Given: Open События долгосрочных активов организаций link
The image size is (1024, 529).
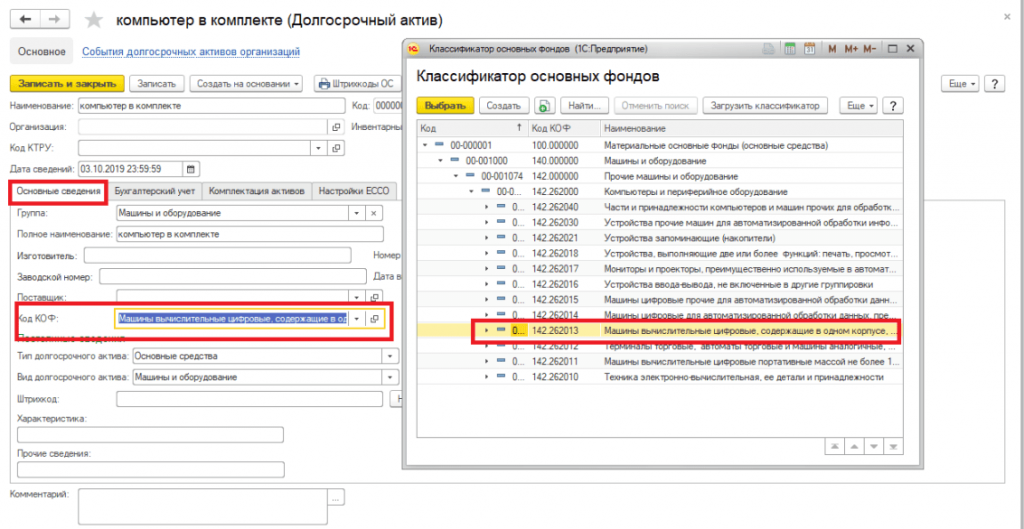Looking at the screenshot, I should click(x=191, y=51).
